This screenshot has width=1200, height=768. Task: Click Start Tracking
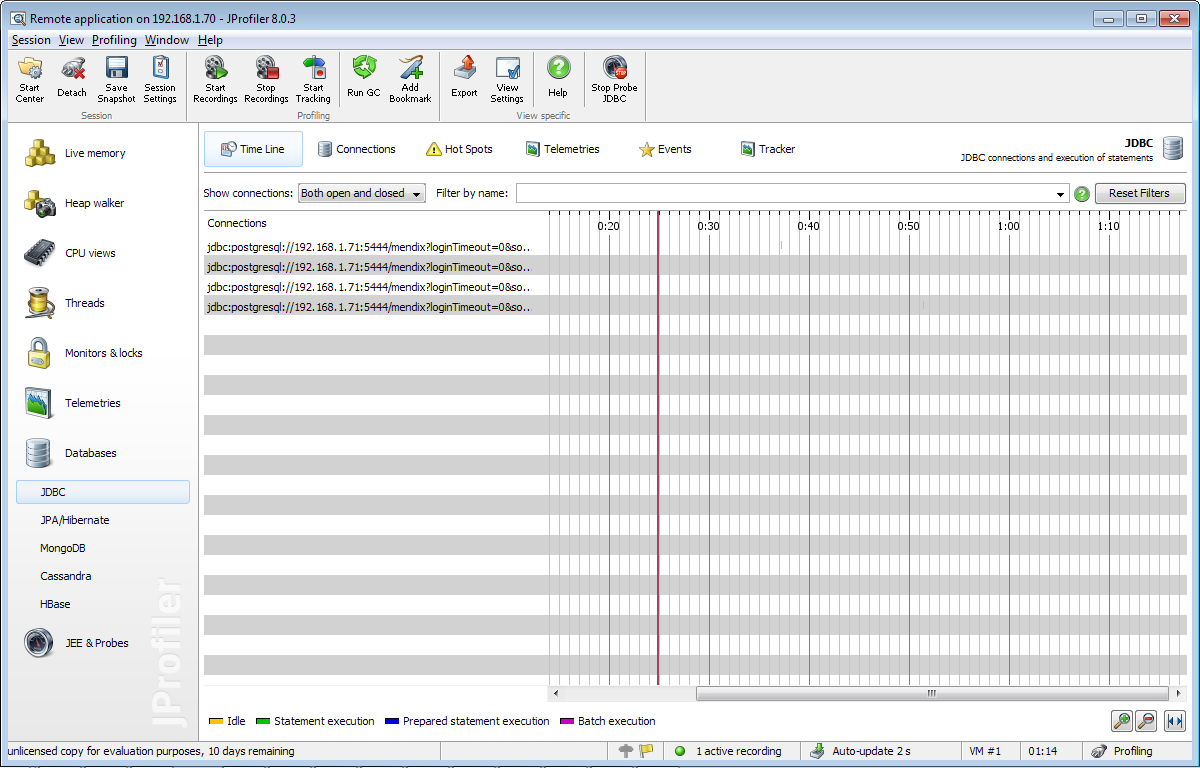(x=313, y=79)
